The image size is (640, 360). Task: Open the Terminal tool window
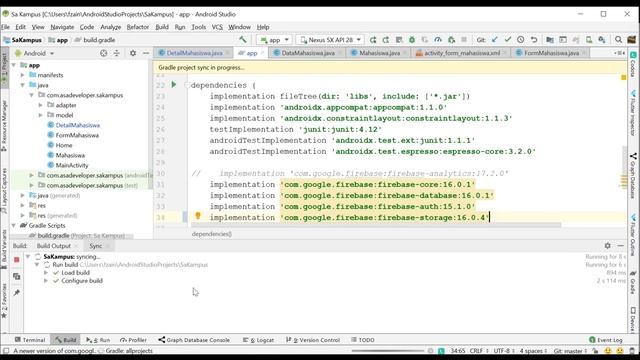(30, 340)
